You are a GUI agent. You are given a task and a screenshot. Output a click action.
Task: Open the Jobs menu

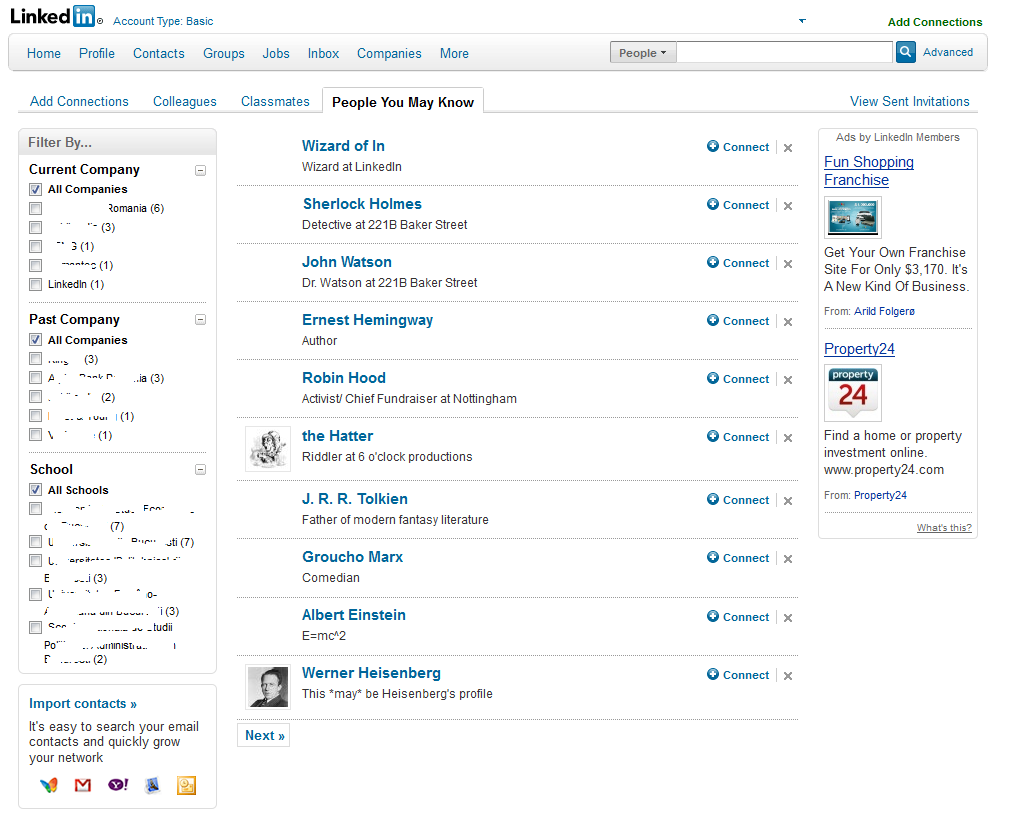click(276, 53)
